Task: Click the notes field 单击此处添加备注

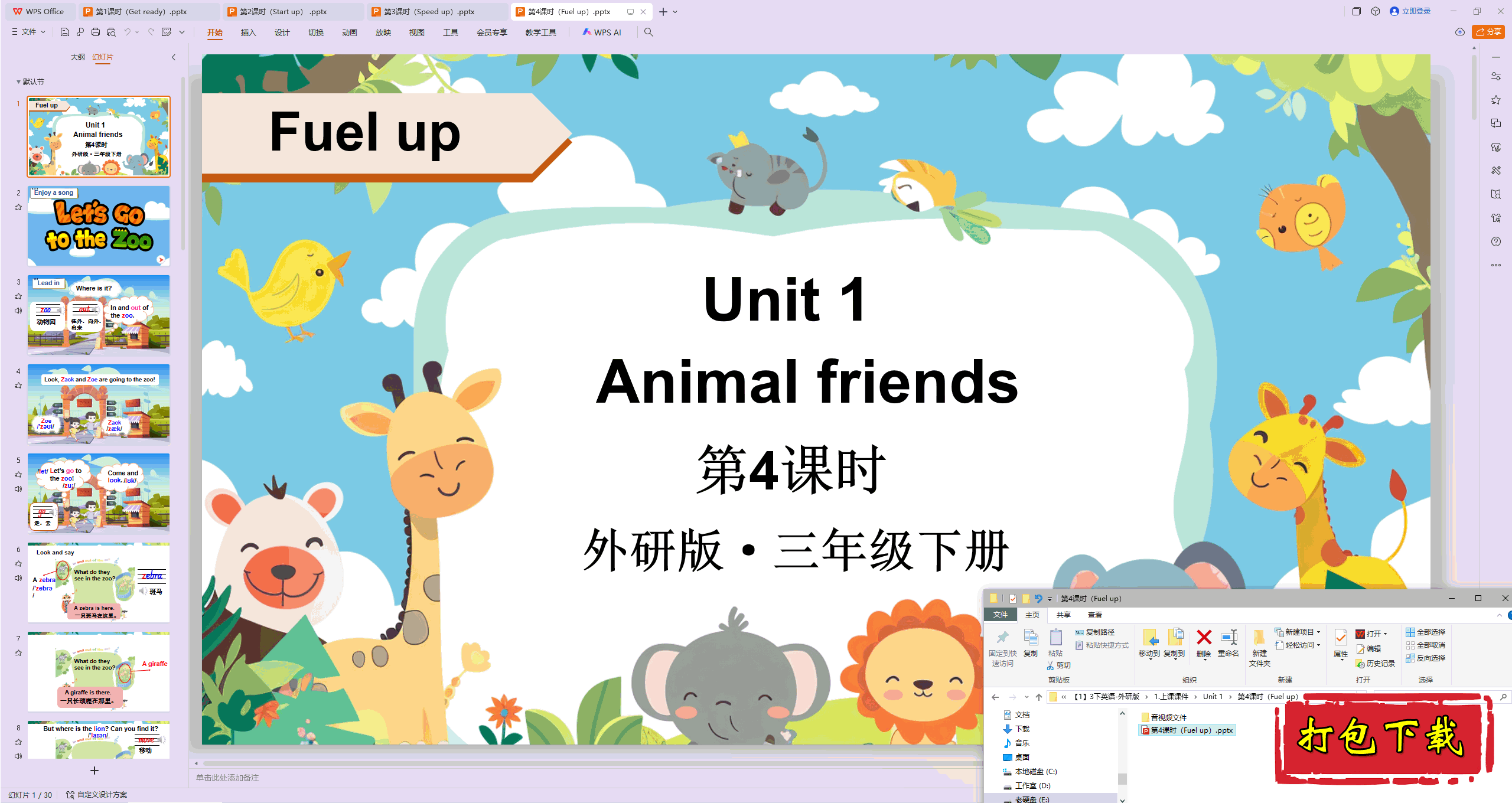Action: pos(228,778)
